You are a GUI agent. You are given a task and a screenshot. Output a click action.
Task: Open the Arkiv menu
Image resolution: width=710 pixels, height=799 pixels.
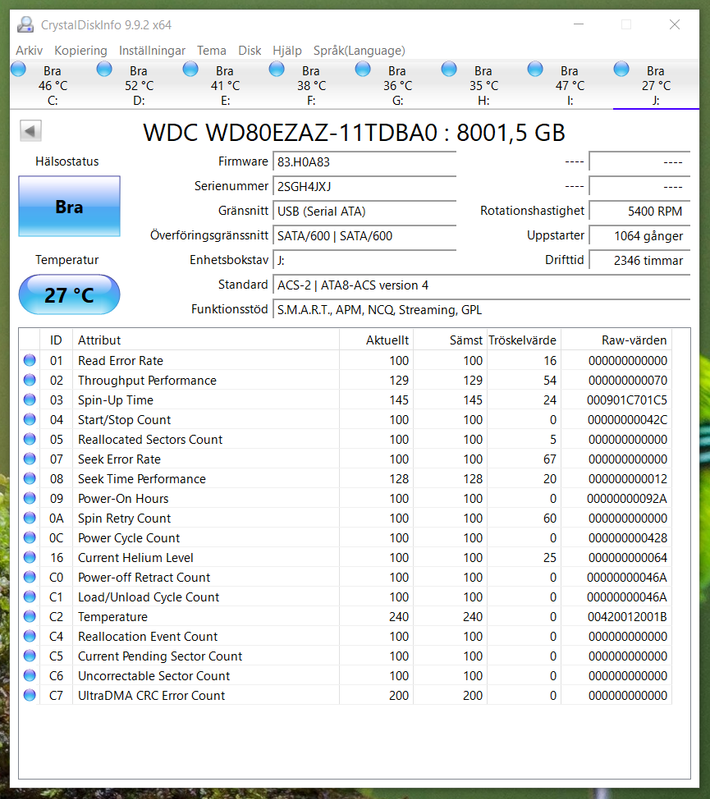coord(29,50)
